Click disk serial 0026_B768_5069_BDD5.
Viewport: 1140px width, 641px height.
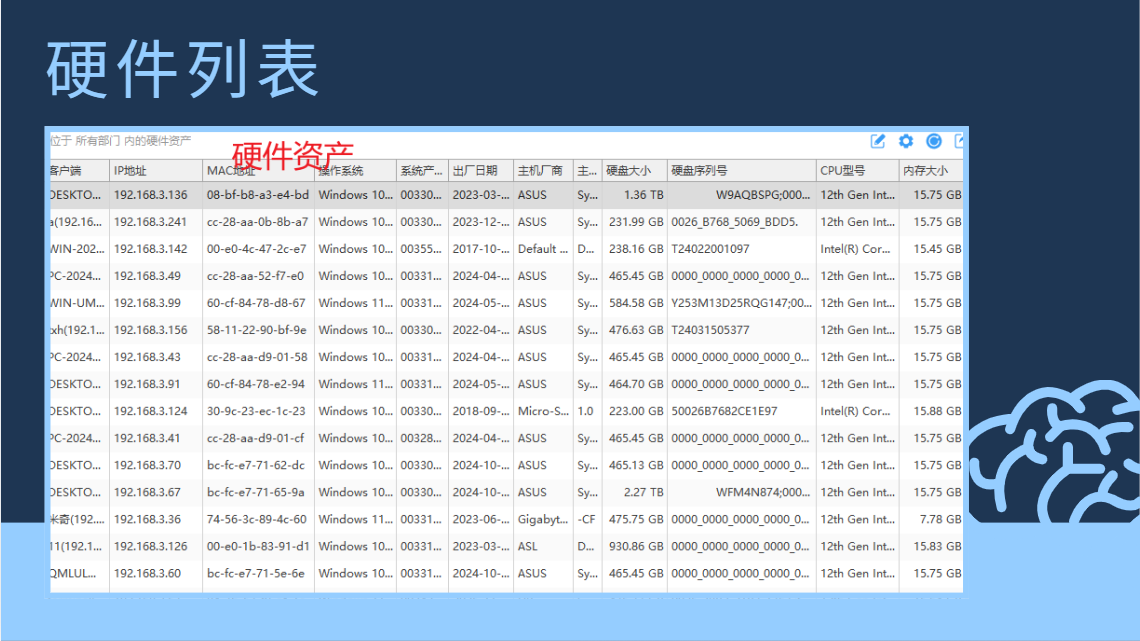(x=734, y=222)
